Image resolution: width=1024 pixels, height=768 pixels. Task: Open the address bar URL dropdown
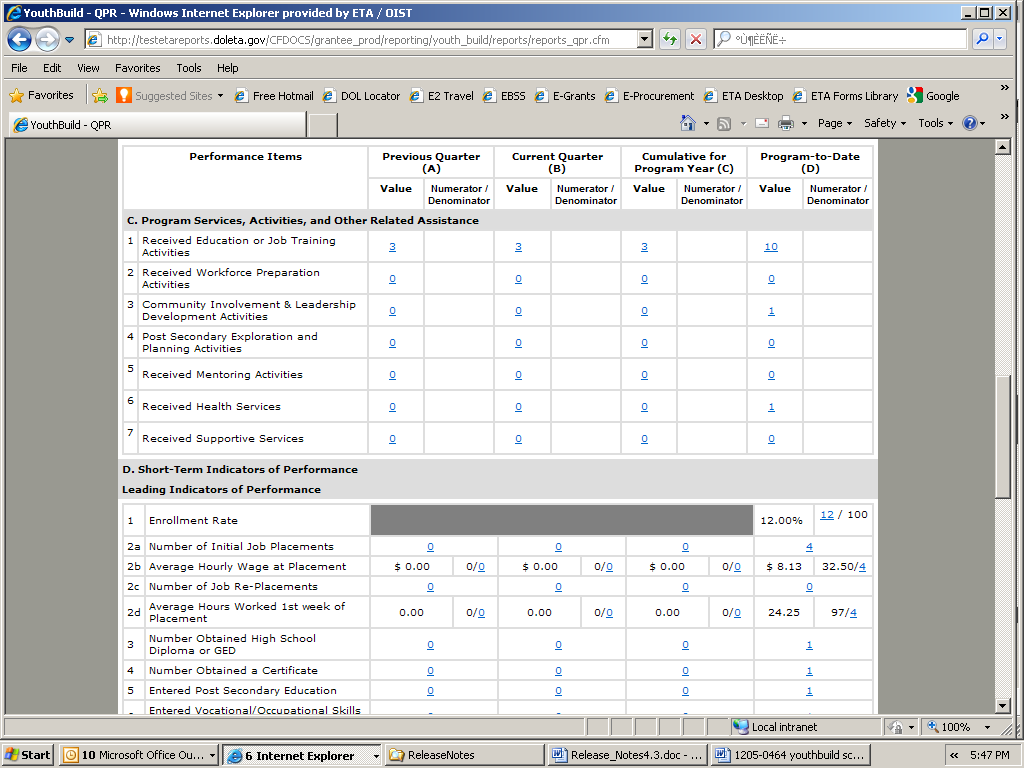tap(644, 40)
